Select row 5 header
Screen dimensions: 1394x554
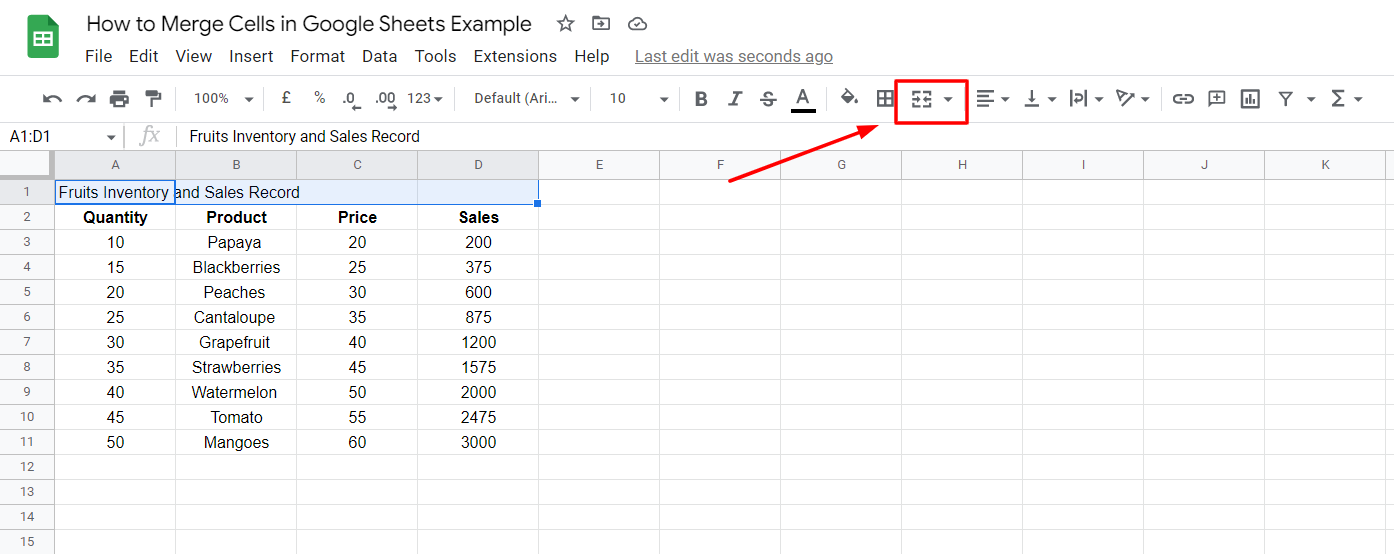(x=27, y=292)
